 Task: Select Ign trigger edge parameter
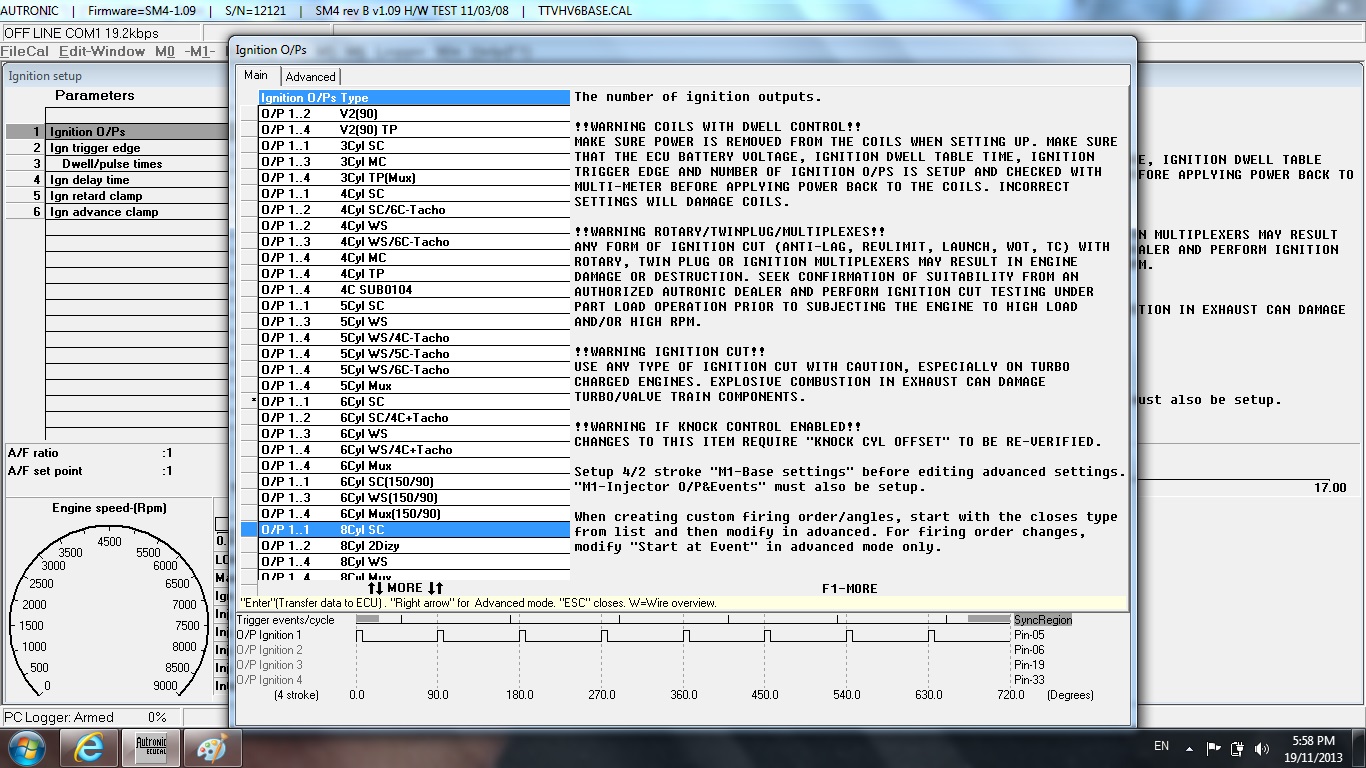117,148
